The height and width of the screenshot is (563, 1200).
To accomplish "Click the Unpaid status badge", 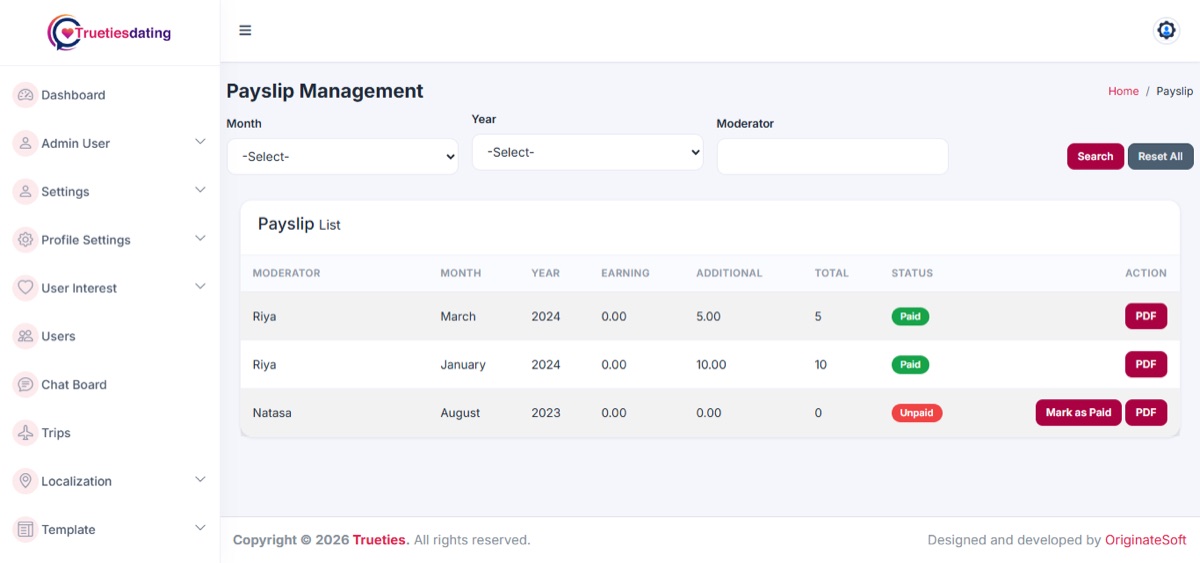I will click(917, 413).
